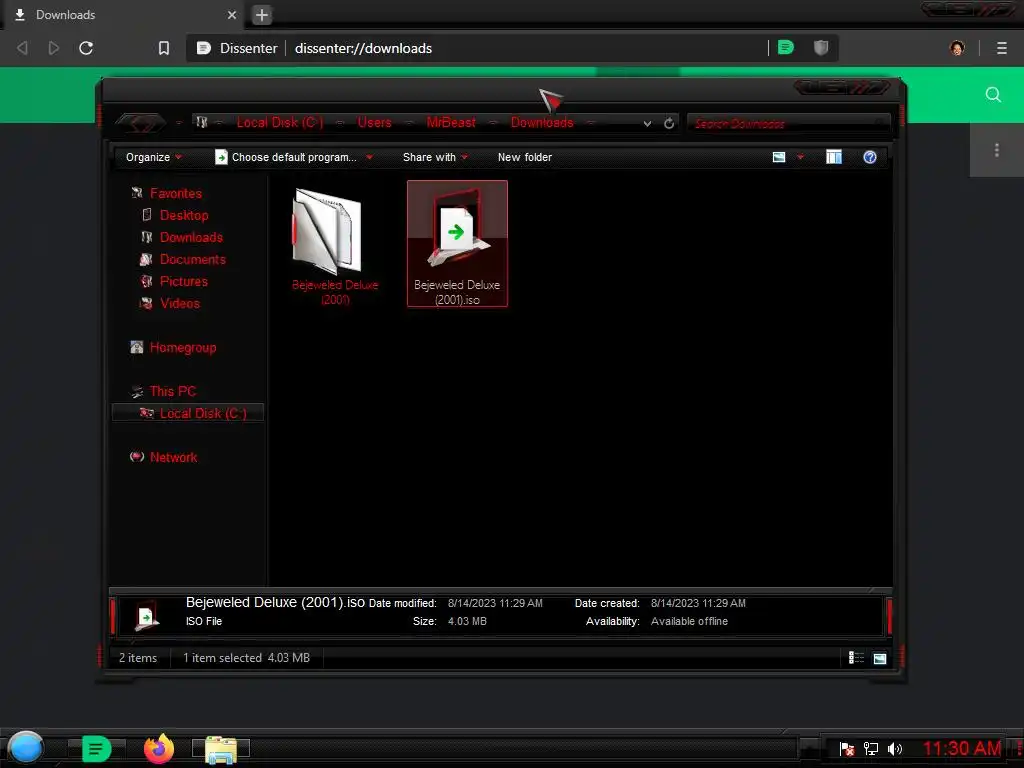Expand the view options dropdown arrow
Screen dimensions: 1024x768
click(800, 157)
